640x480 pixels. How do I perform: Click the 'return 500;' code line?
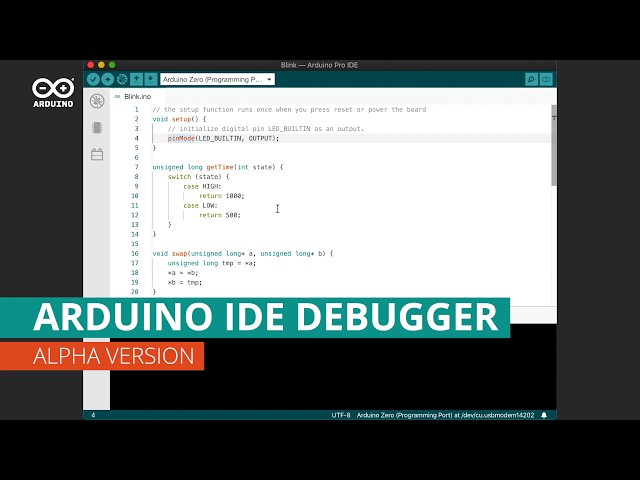tap(220, 215)
